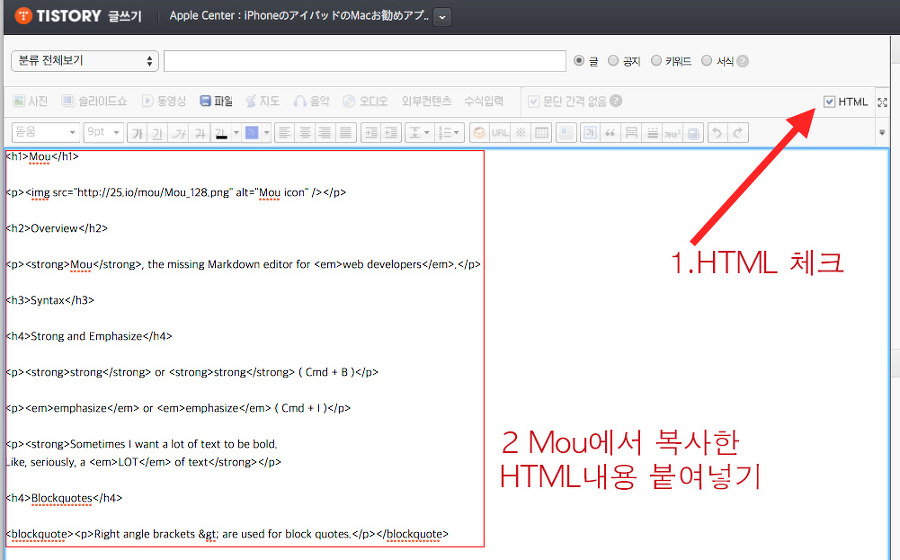Screen dimensions: 900x560
Task: Insert a photo via 사진 button
Action: tap(30, 101)
